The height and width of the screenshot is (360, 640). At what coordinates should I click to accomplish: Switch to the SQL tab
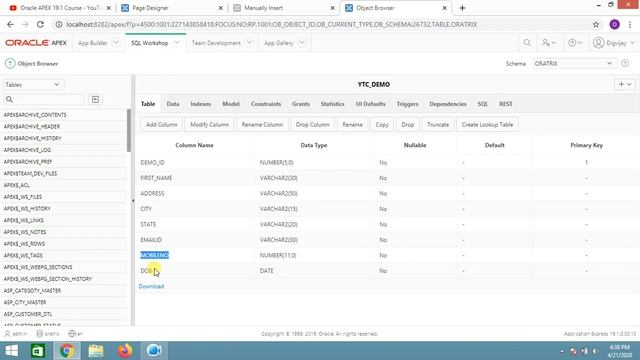tap(482, 104)
